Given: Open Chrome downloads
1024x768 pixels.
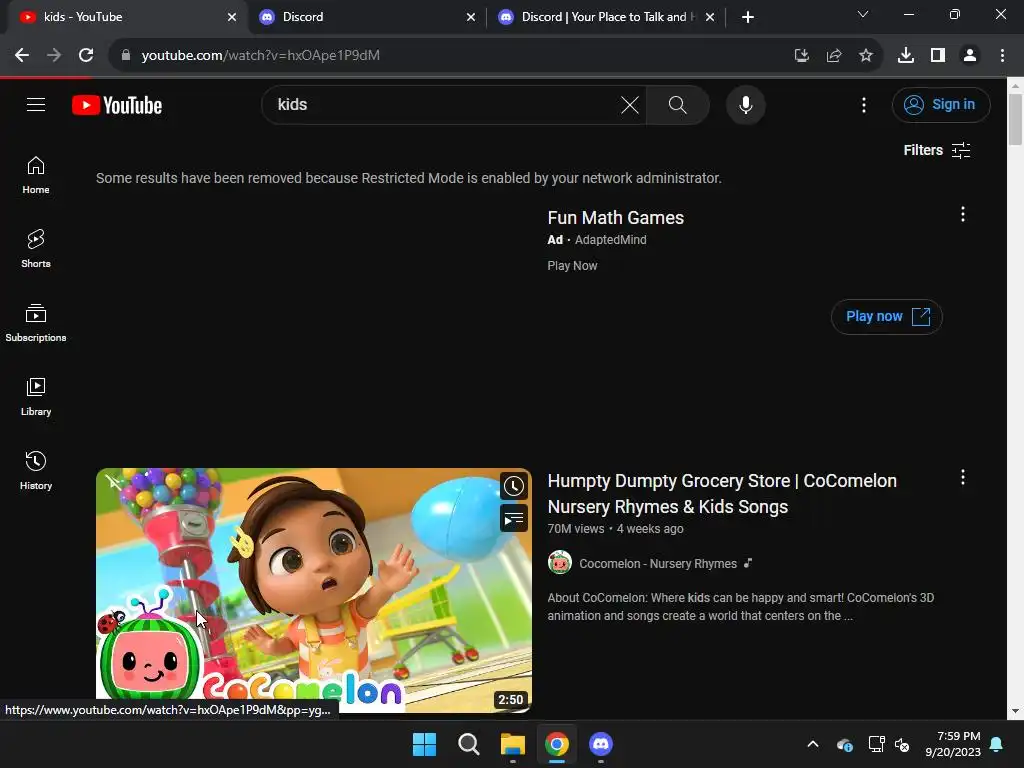Looking at the screenshot, I should (905, 56).
